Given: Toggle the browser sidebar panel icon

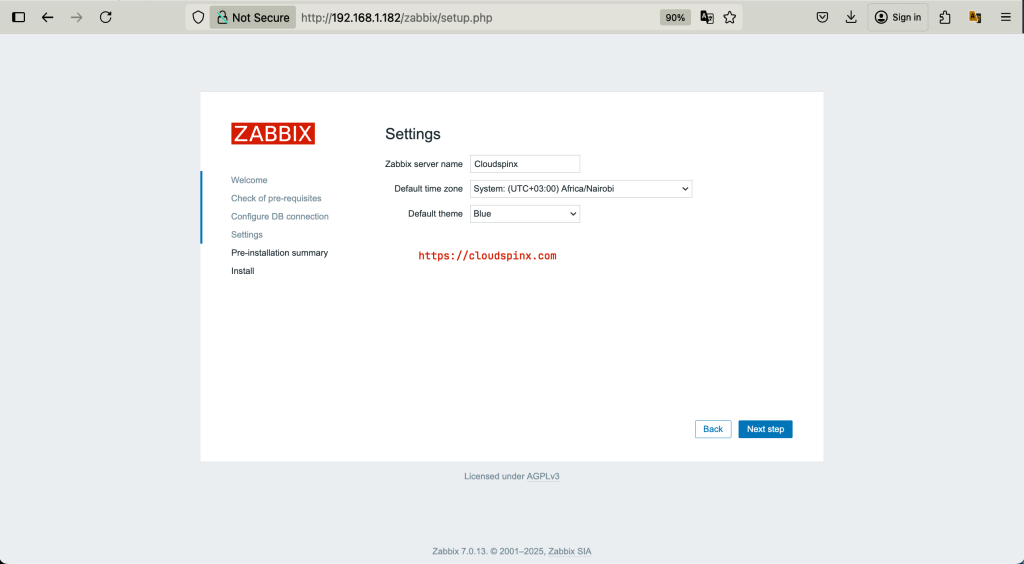Looking at the screenshot, I should 19,18.
